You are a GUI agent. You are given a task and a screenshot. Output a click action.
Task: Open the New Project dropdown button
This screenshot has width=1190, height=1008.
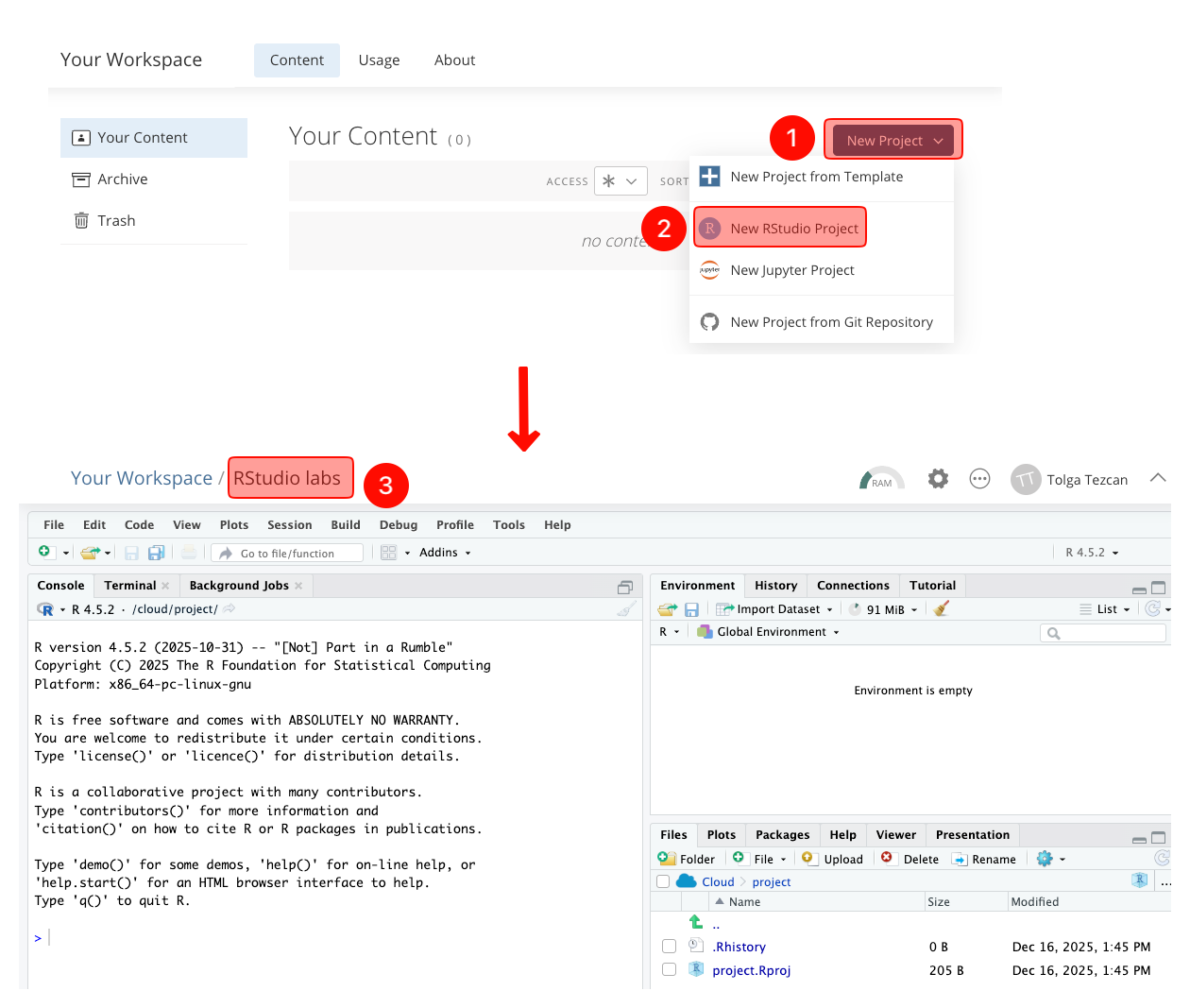tap(893, 141)
